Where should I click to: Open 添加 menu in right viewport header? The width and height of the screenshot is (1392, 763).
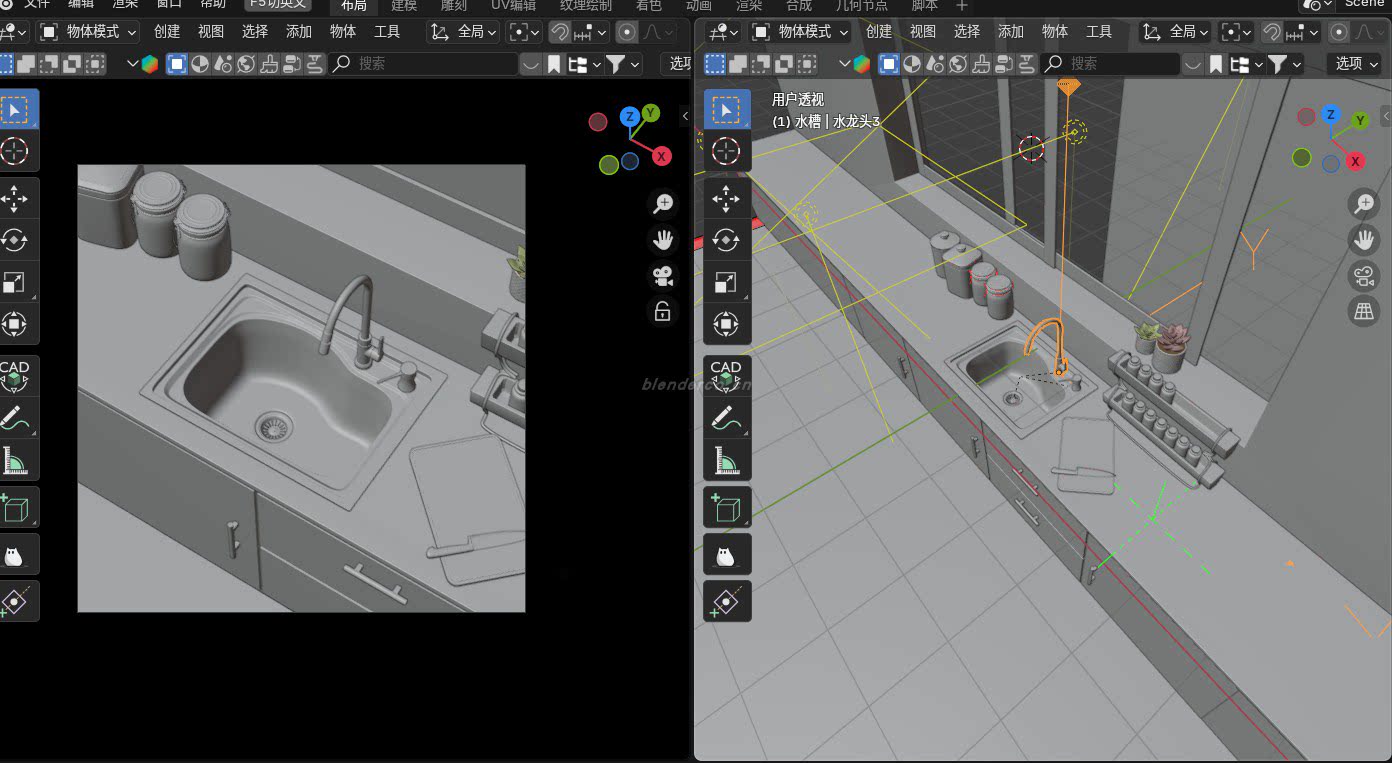coord(1011,32)
